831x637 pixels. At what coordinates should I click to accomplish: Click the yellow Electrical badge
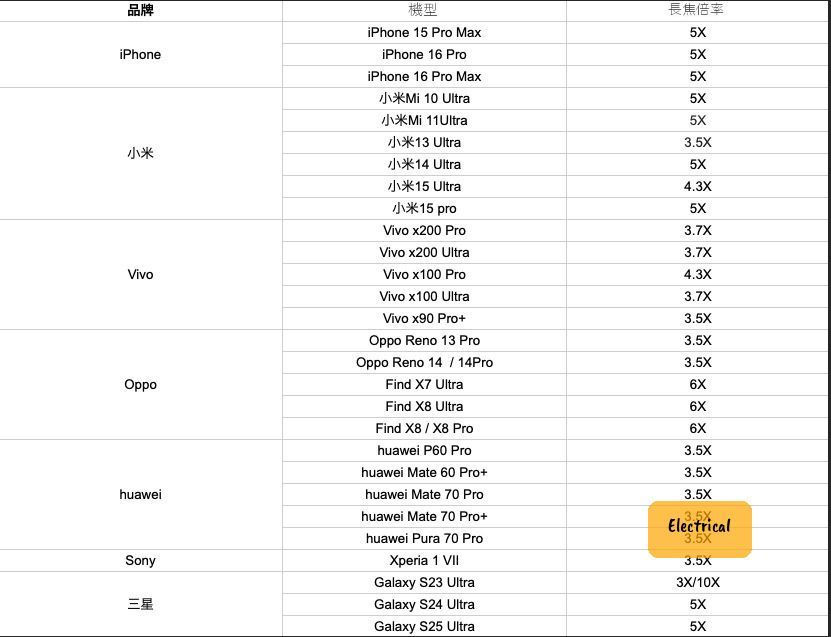tap(699, 528)
